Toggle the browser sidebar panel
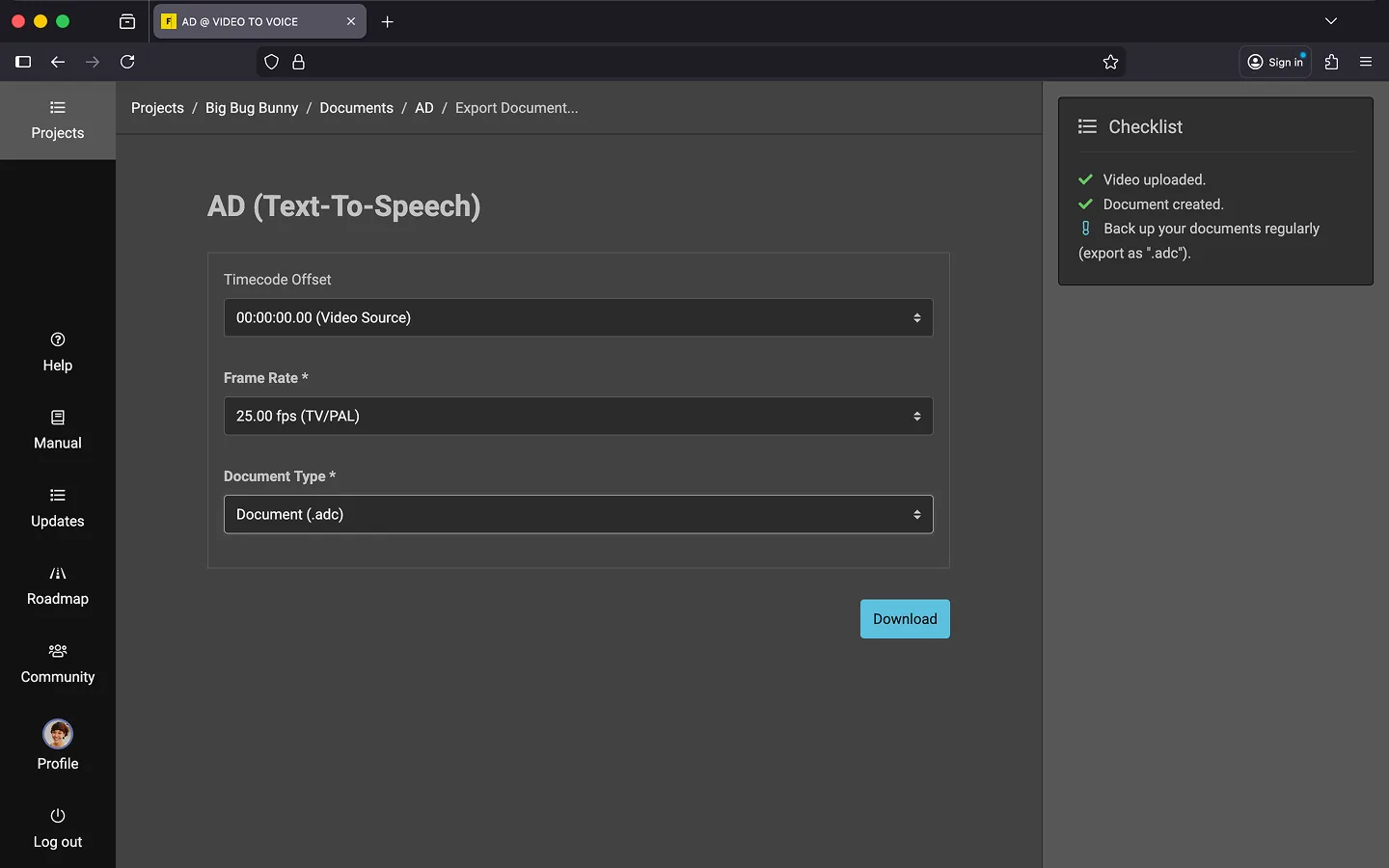 pos(23,62)
